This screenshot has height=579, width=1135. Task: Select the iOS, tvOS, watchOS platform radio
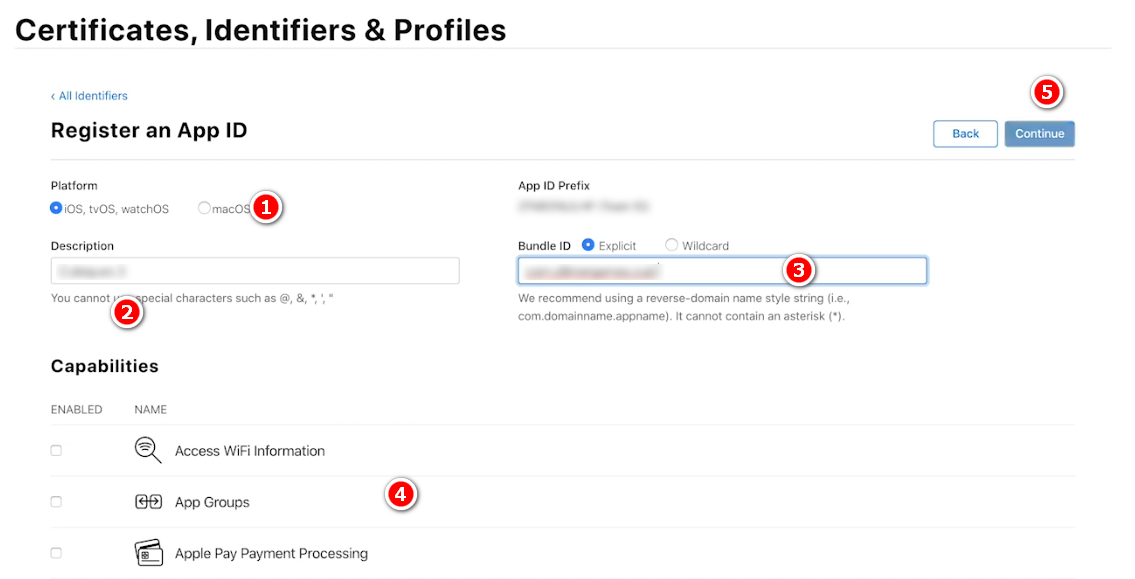pyautogui.click(x=57, y=209)
